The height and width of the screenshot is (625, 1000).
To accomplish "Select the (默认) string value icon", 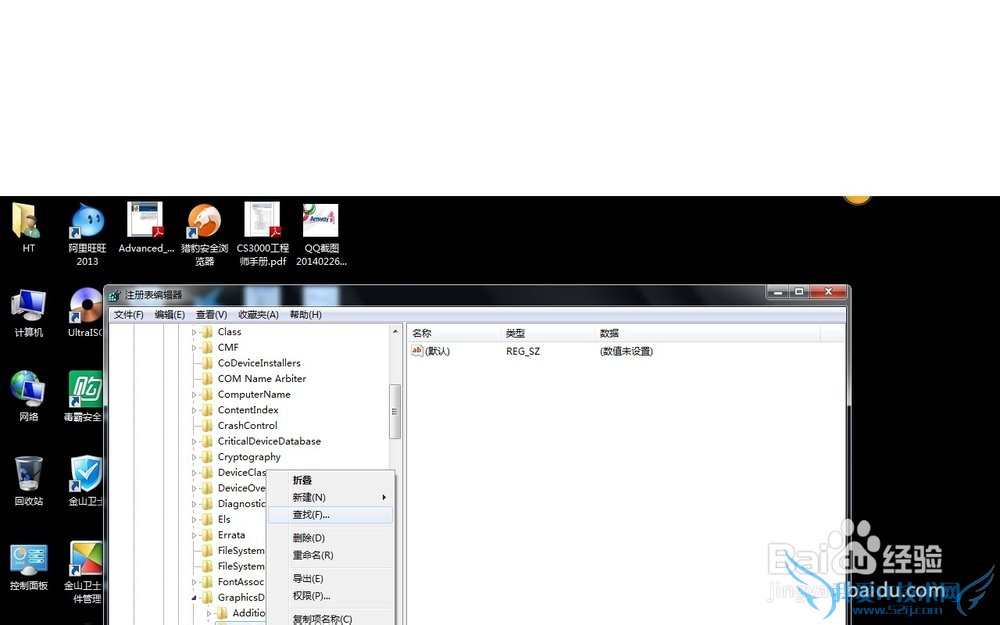I will 417,351.
